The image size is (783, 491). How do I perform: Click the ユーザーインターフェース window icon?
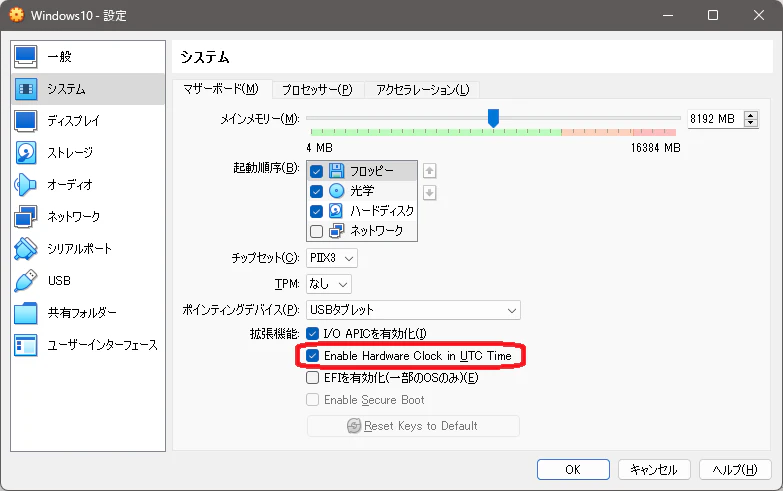(x=25, y=345)
